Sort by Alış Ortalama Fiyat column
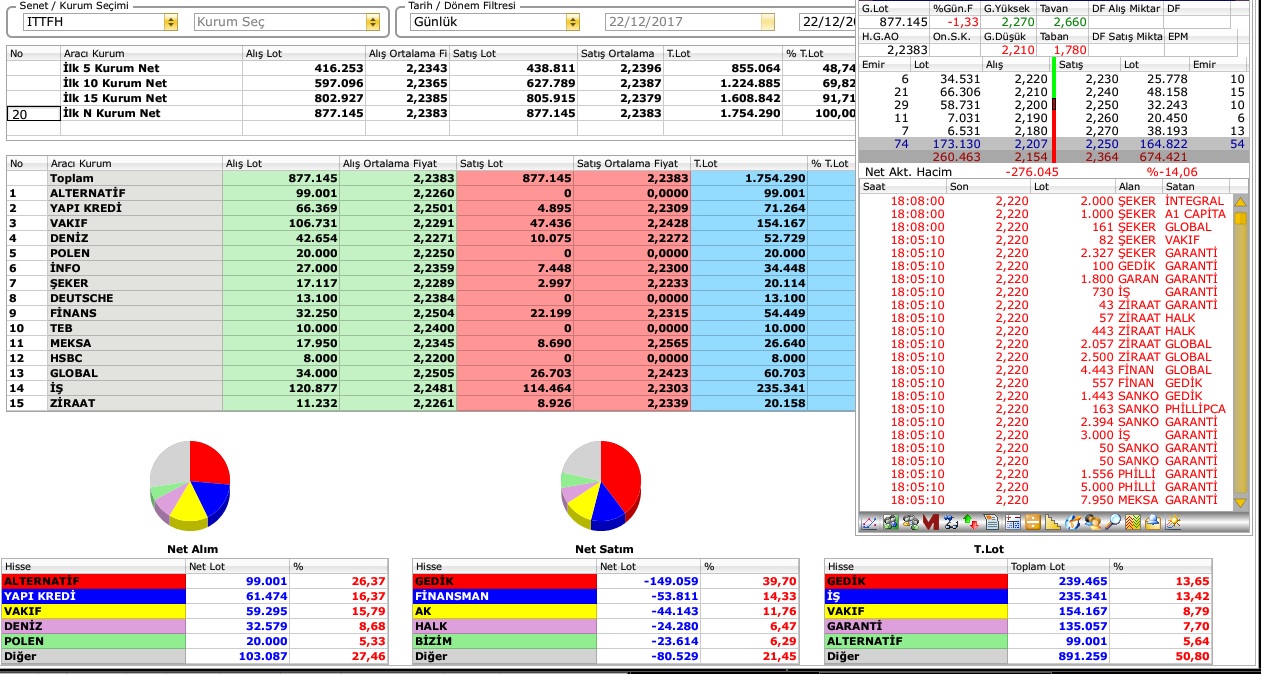This screenshot has height=674, width=1261. click(397, 163)
